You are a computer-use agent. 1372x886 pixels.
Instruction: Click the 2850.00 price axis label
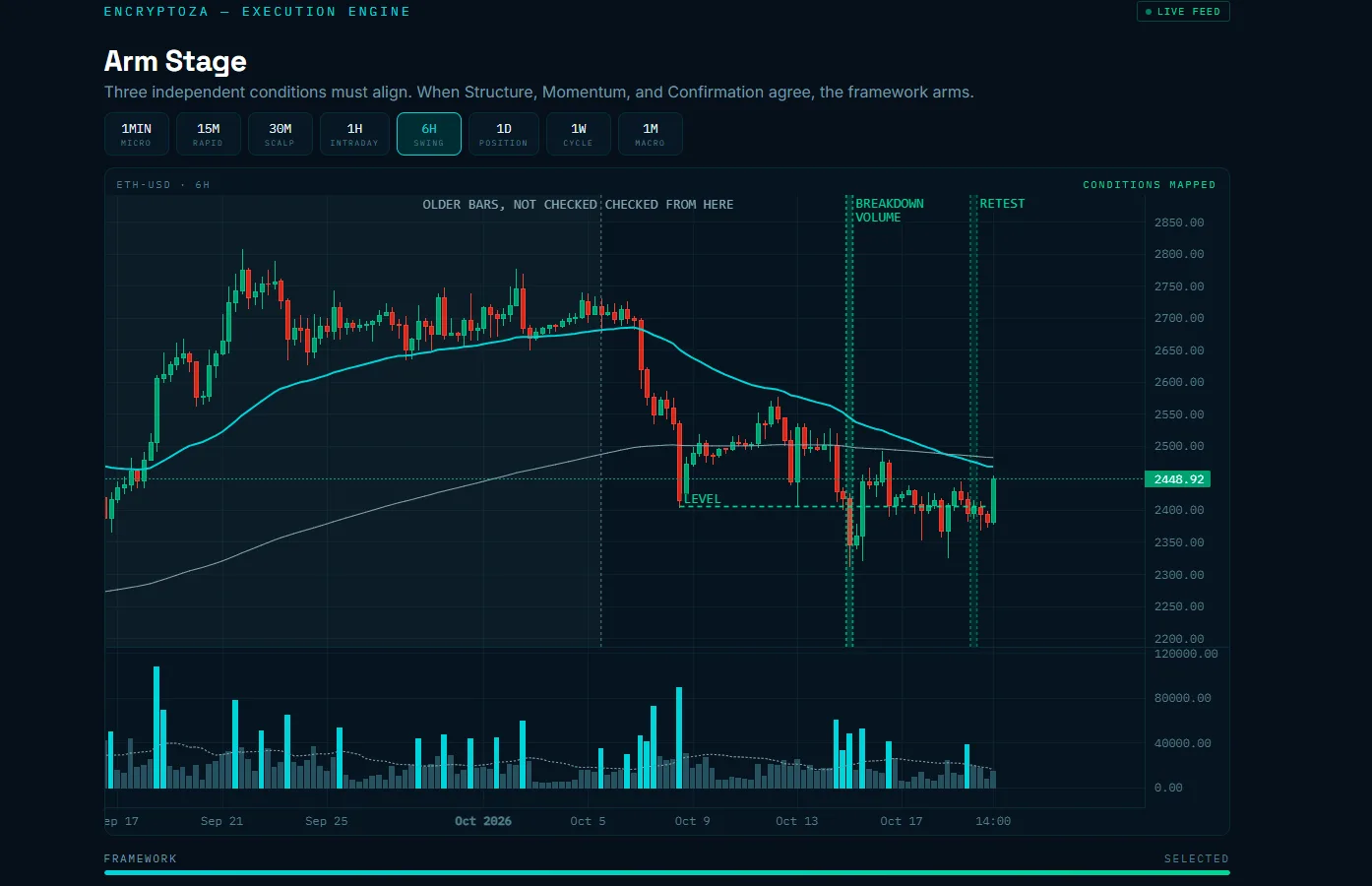(1179, 222)
